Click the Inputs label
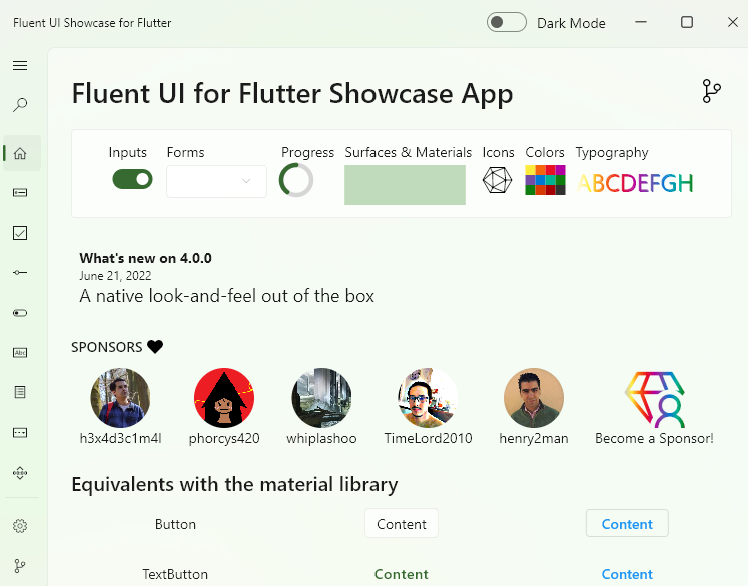 point(127,152)
